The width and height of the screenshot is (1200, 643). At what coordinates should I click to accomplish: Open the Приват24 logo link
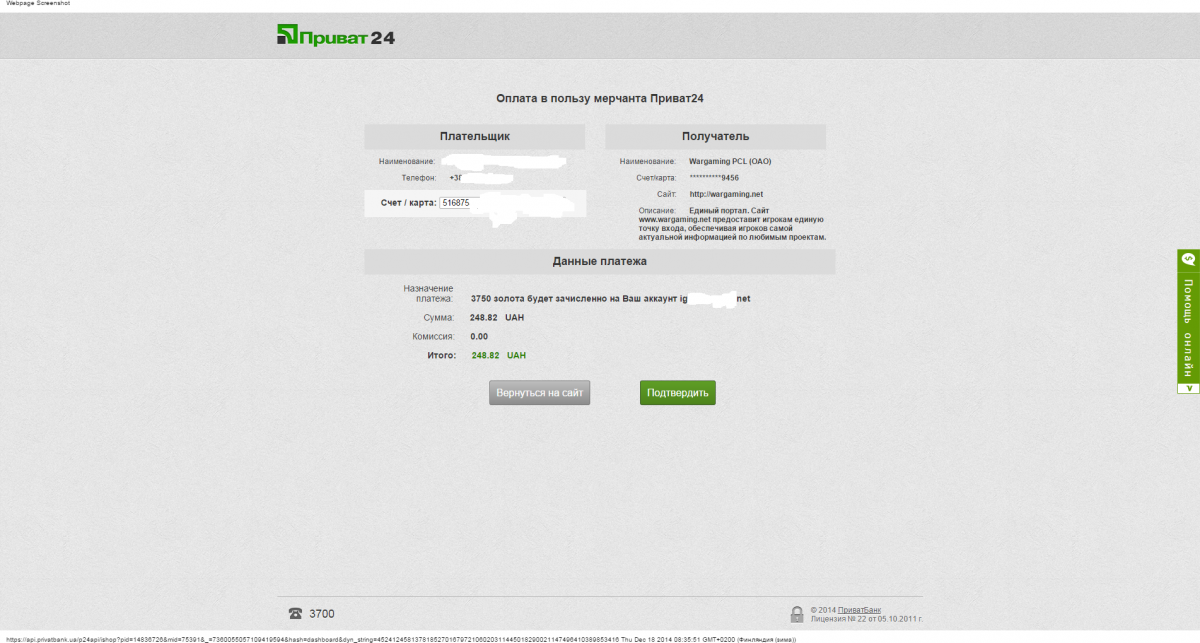336,36
